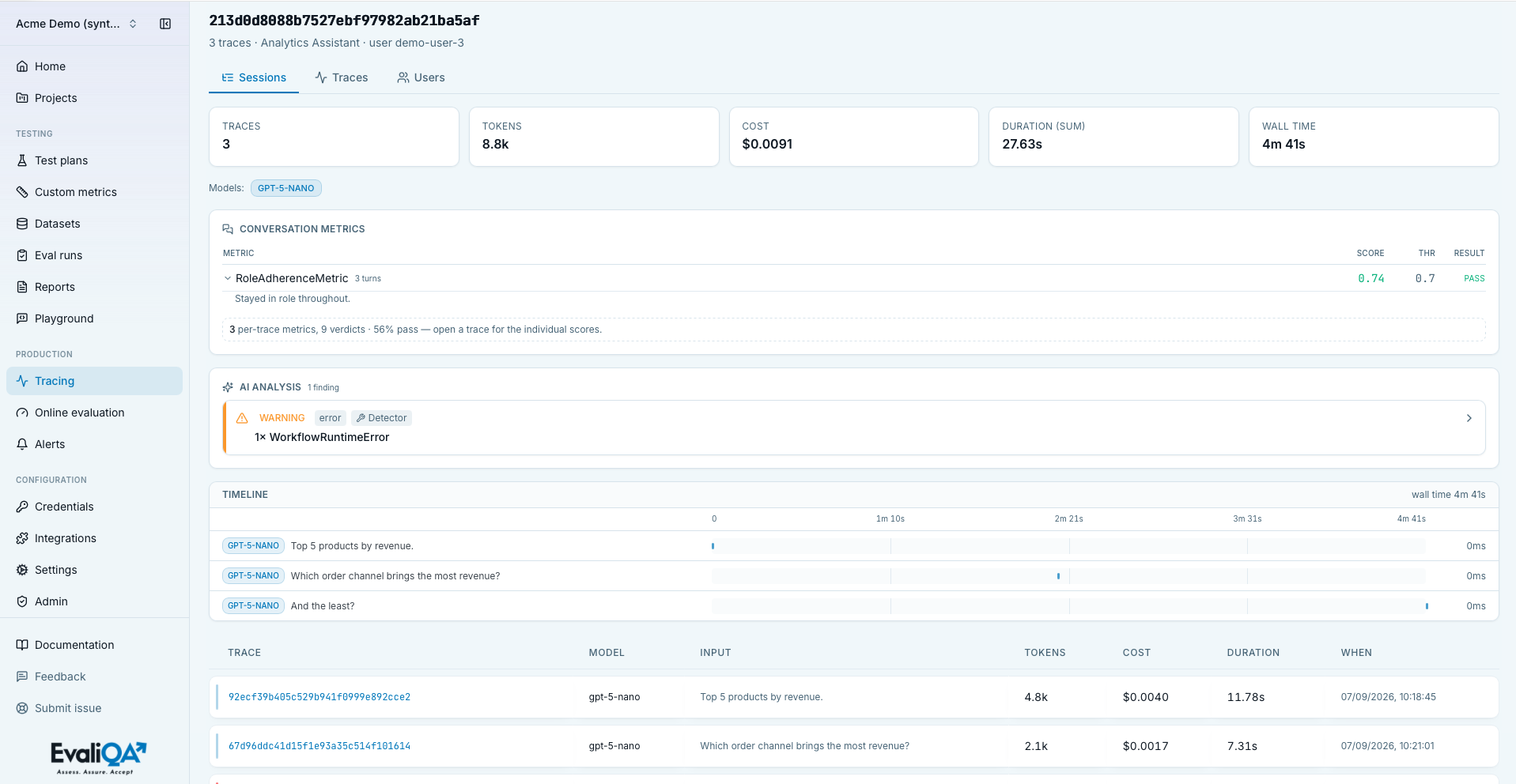Click timeline marker for Top 5 products
This screenshot has width=1516, height=784.
(x=713, y=546)
